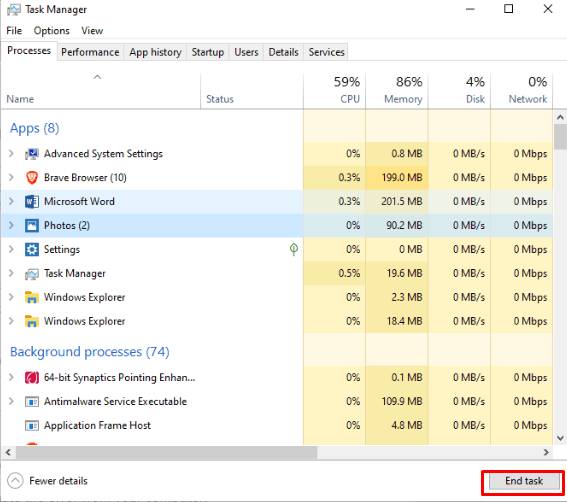Viewport: 567px width, 502px height.
Task: Switch to the Startup tab
Action: (x=208, y=52)
